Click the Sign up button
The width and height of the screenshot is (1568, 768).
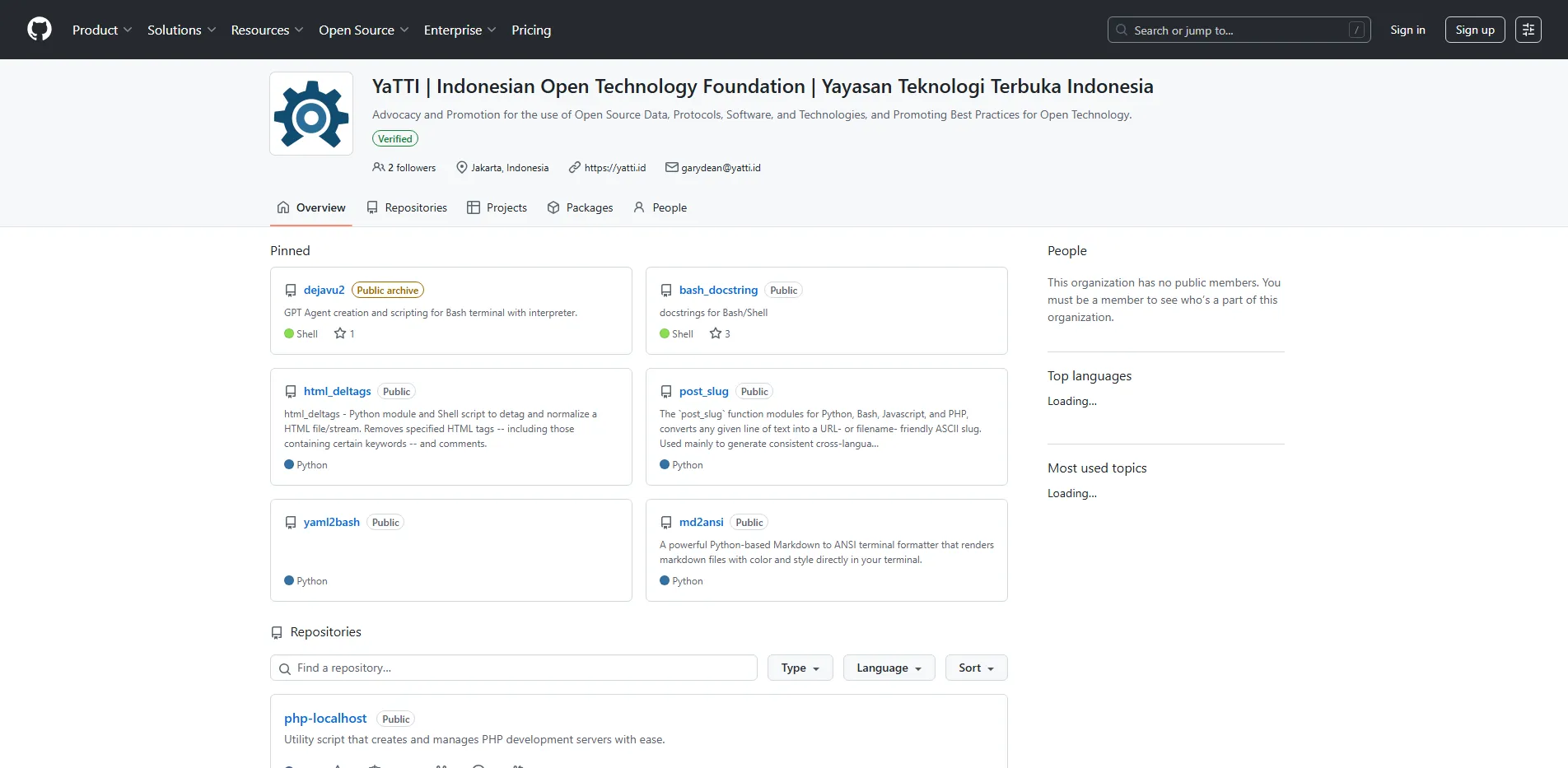1474,30
